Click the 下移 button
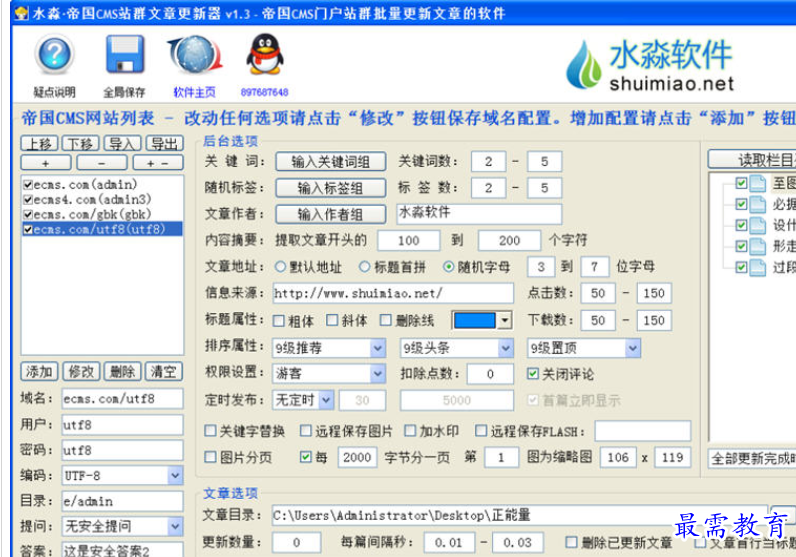The width and height of the screenshot is (796, 557). [x=80, y=144]
